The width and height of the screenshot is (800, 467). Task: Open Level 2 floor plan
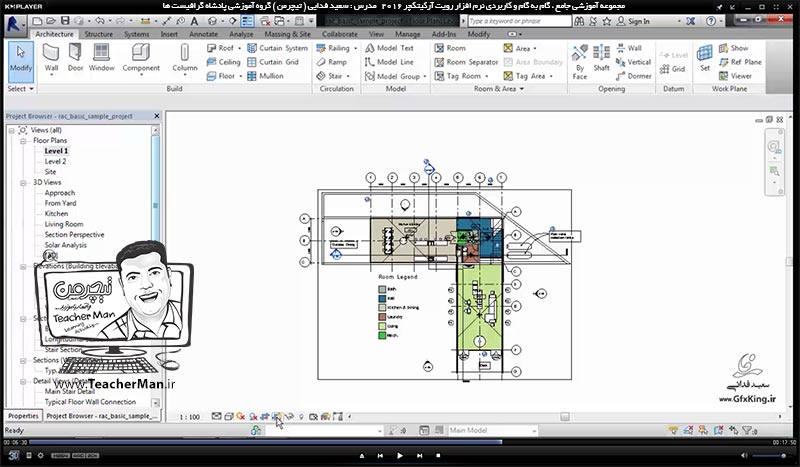pos(55,161)
